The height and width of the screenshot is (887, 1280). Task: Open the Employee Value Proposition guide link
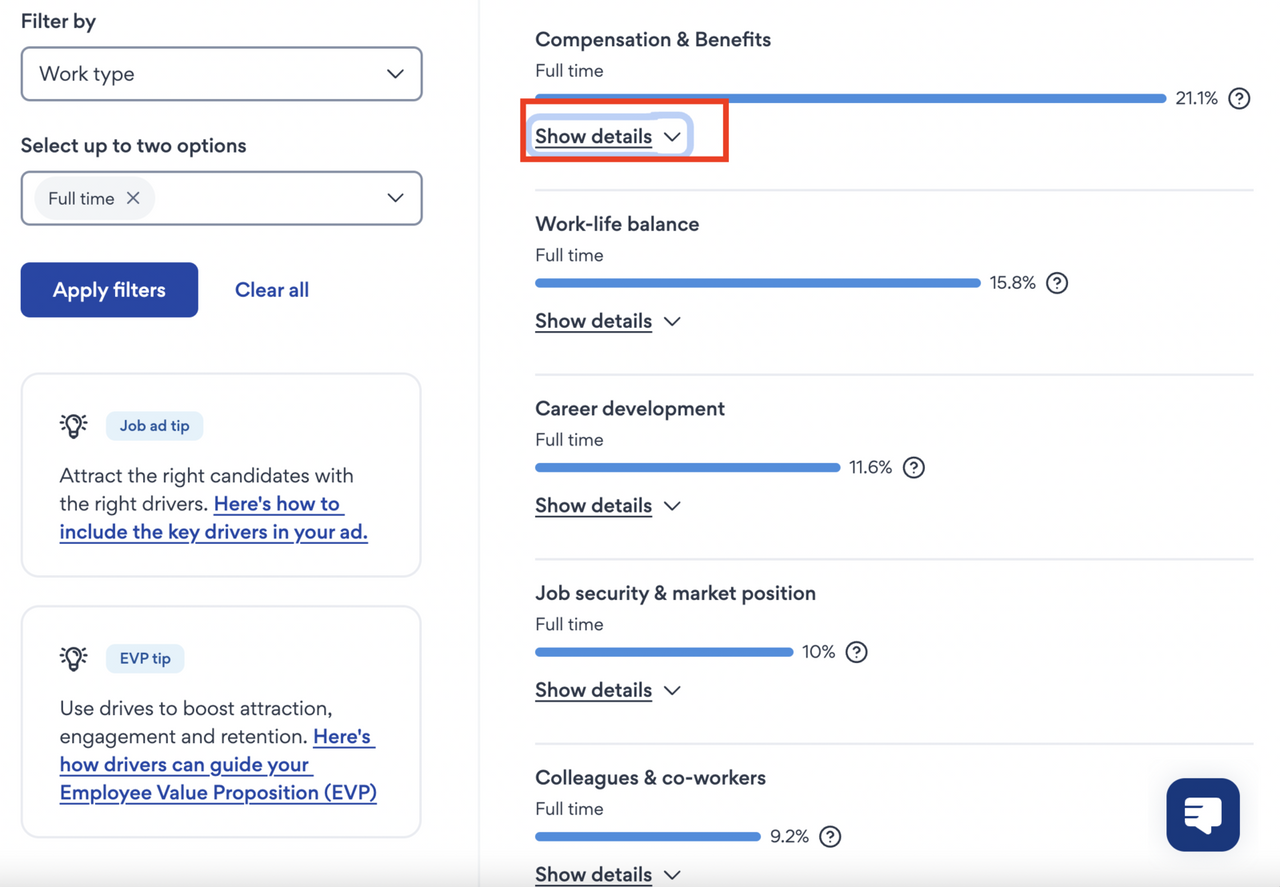pos(217,792)
